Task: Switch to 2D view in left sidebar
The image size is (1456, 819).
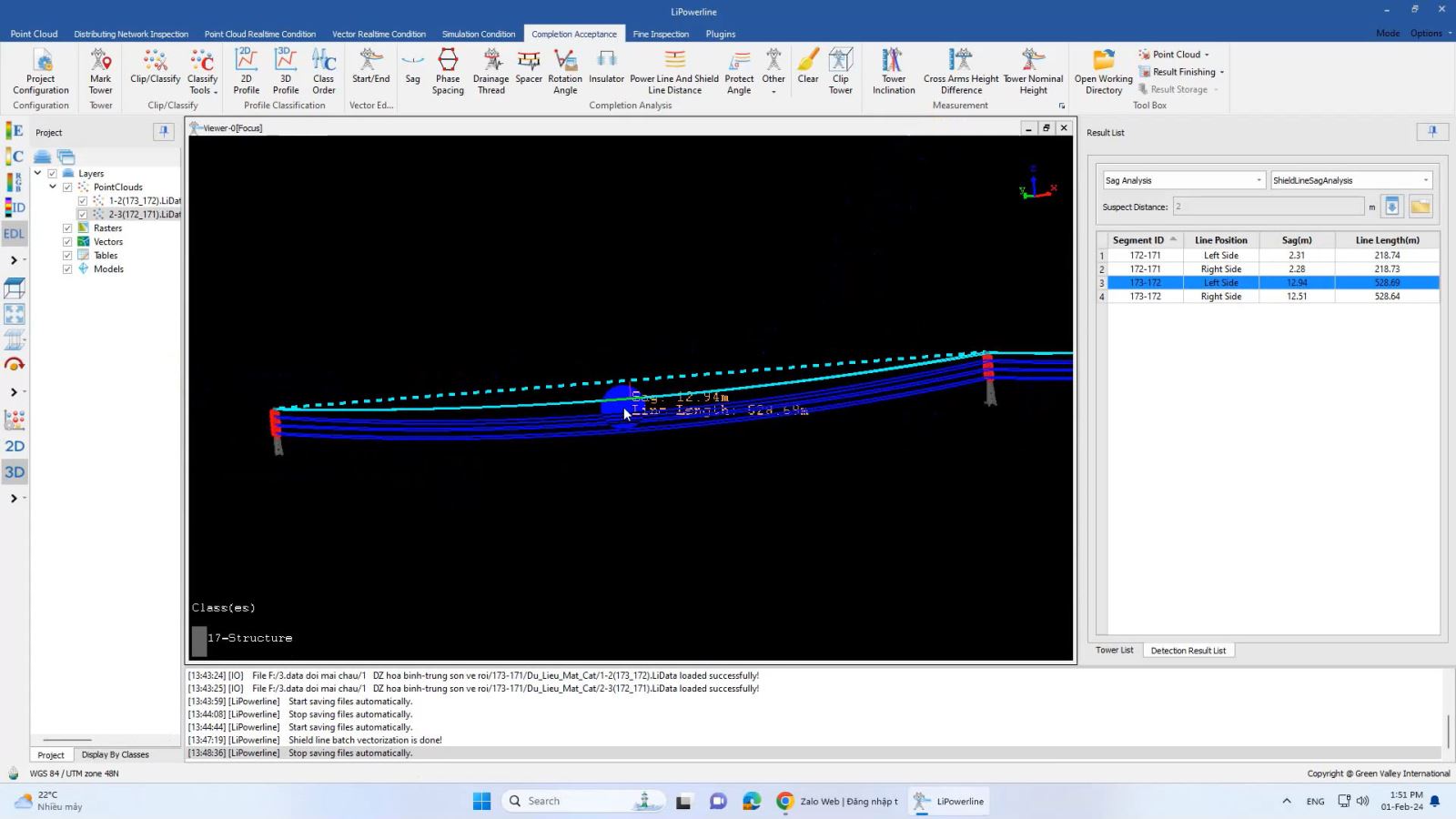Action: pos(15,446)
